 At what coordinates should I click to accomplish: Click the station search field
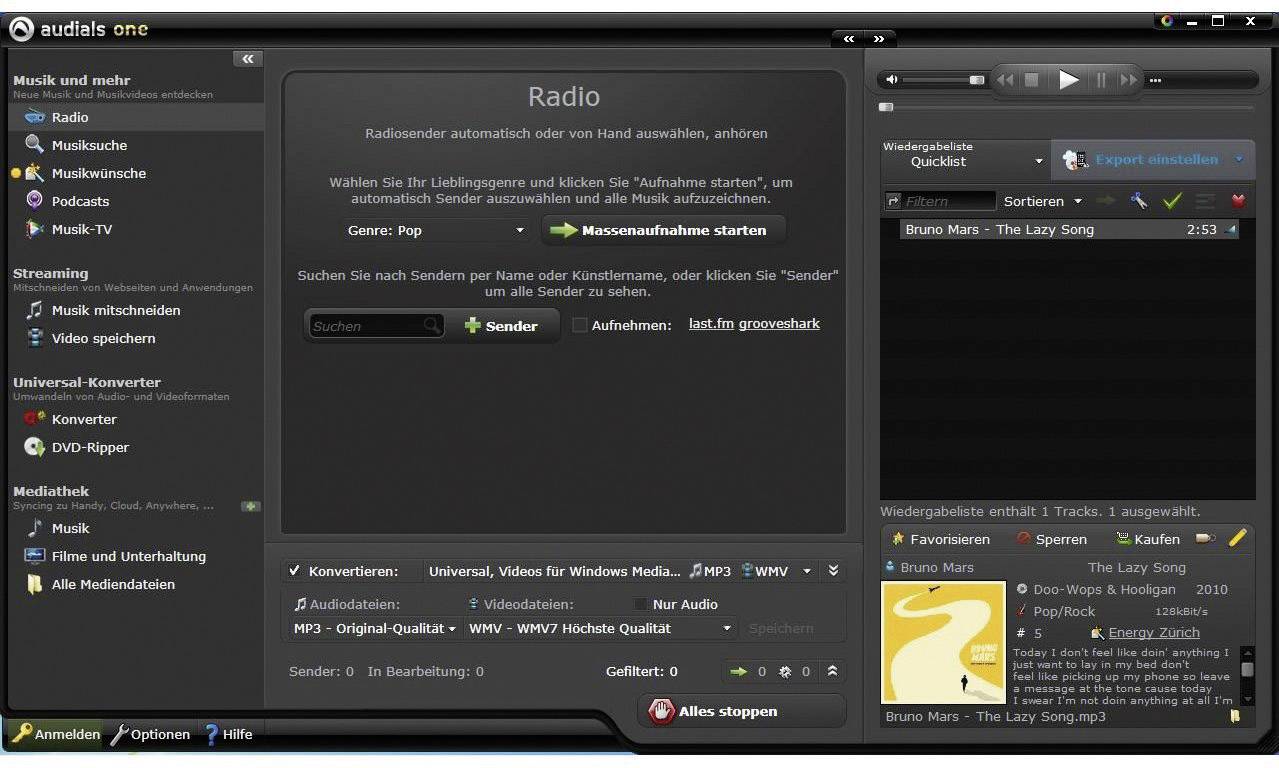tap(376, 326)
